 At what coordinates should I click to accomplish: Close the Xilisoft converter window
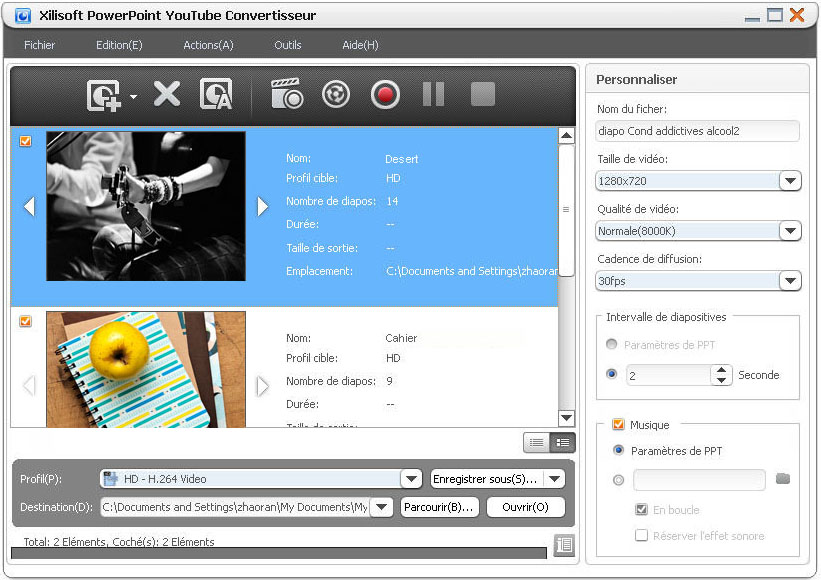797,15
